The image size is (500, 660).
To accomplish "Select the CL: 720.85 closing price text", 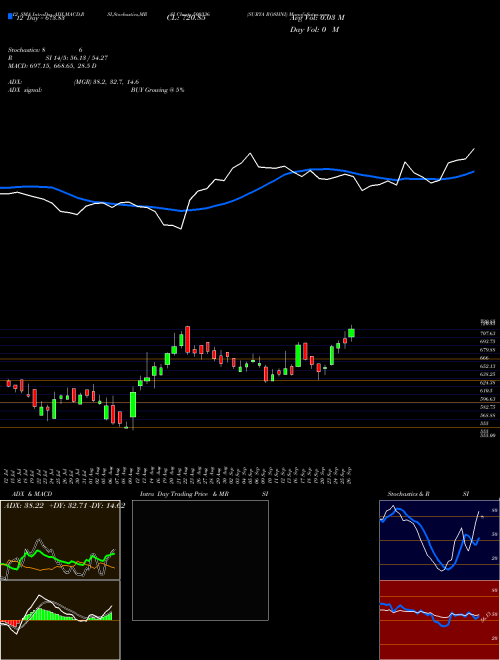I will pyautogui.click(x=185, y=19).
